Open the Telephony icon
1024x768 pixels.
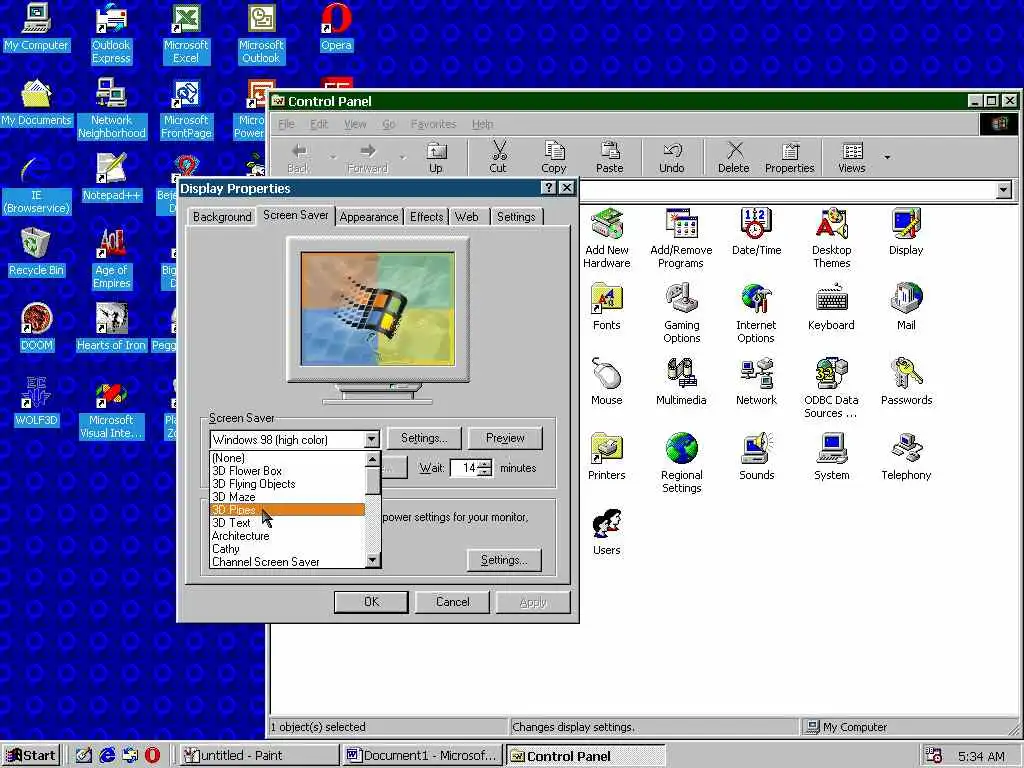[906, 457]
